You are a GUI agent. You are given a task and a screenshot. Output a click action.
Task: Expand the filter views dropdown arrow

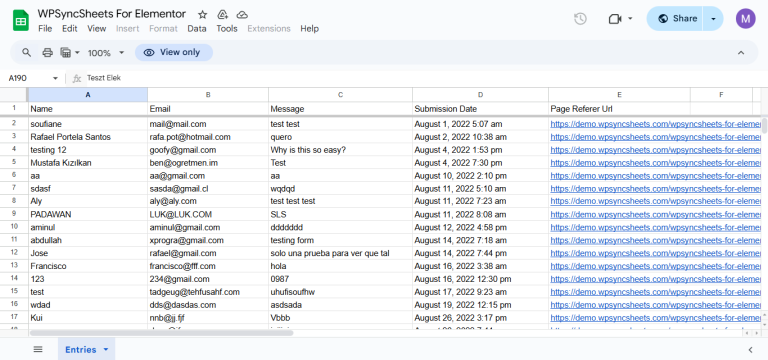(77, 52)
